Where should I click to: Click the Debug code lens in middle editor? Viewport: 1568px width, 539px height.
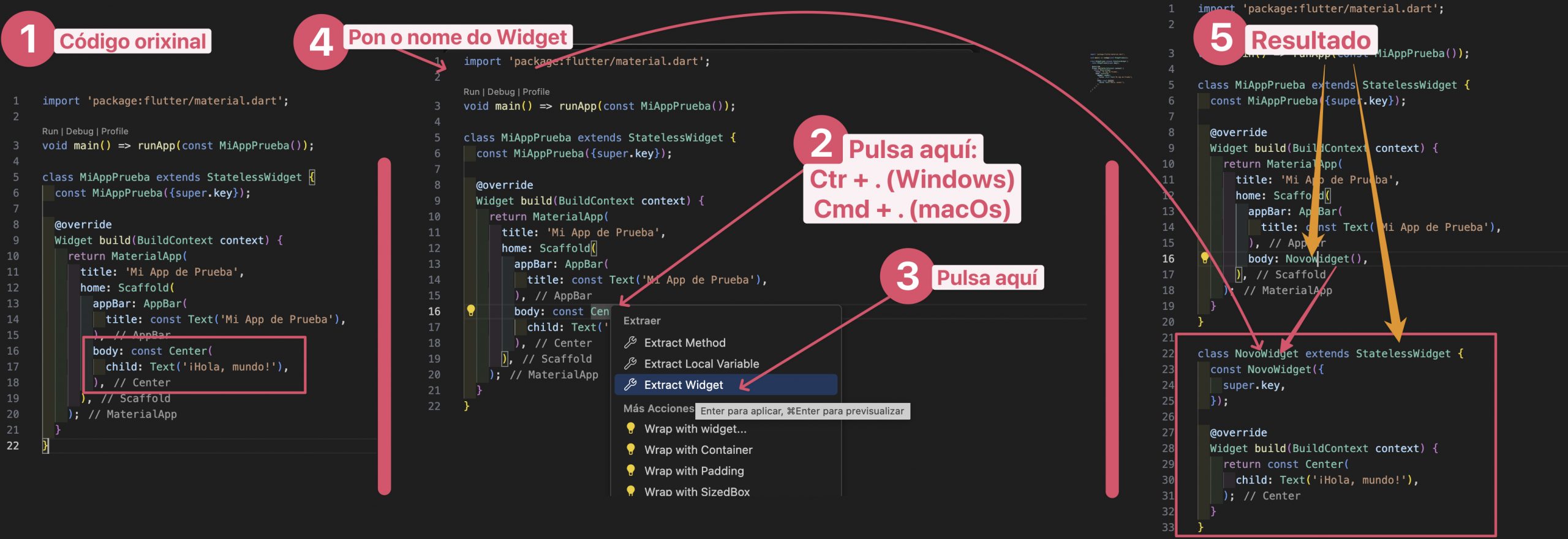coord(500,92)
